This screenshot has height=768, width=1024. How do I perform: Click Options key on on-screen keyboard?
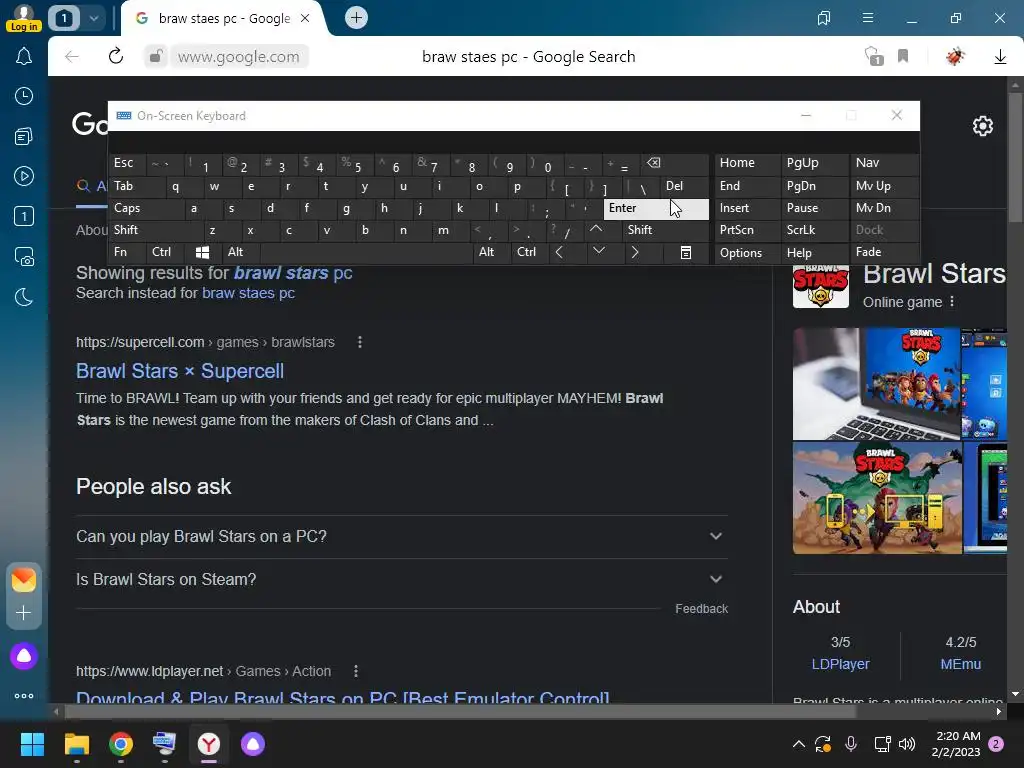(x=747, y=253)
